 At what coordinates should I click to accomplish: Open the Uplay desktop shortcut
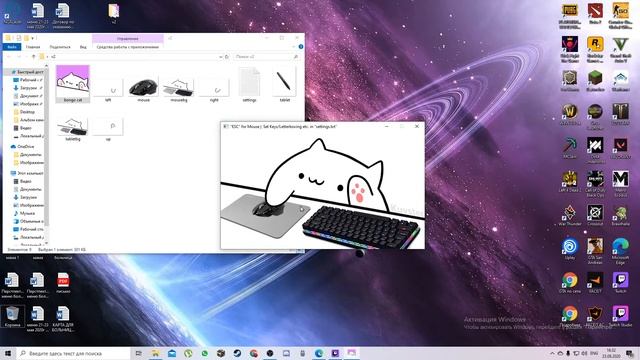pyautogui.click(x=570, y=250)
